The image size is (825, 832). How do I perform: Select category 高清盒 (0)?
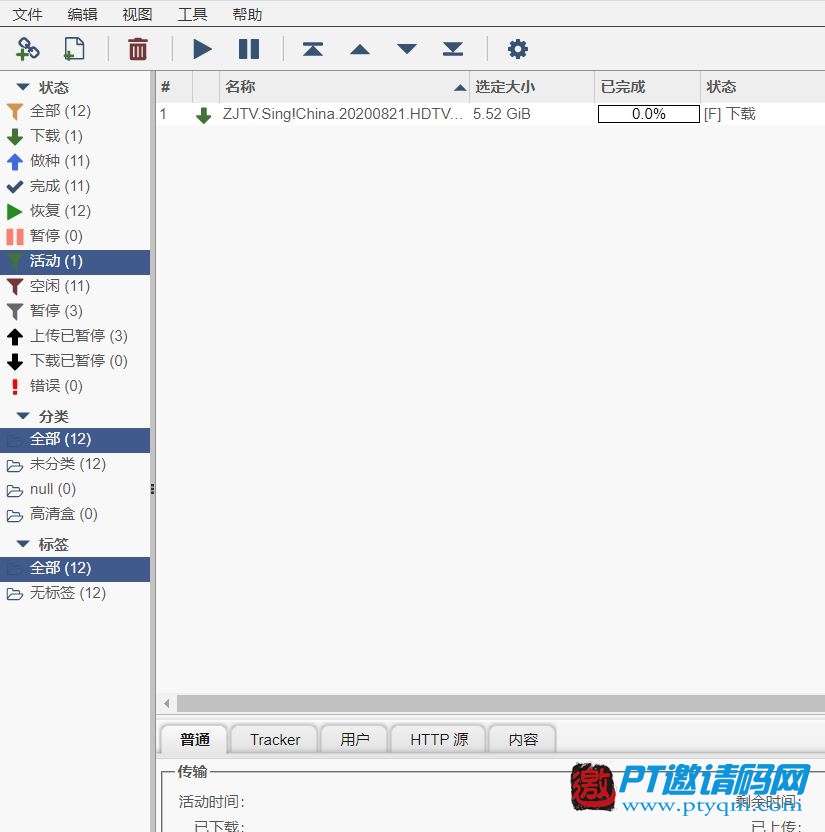(x=75, y=514)
